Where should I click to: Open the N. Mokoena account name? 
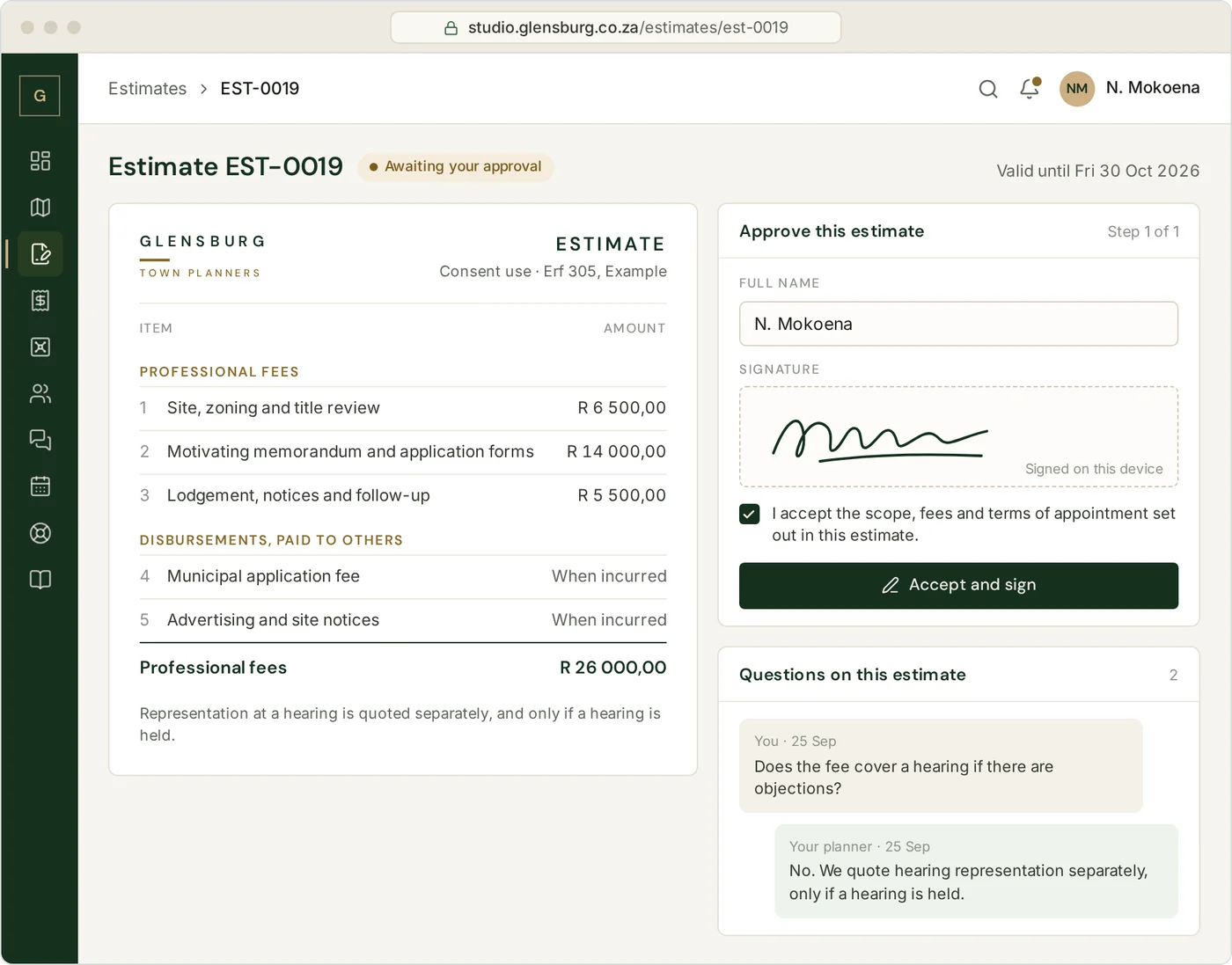coord(1153,88)
